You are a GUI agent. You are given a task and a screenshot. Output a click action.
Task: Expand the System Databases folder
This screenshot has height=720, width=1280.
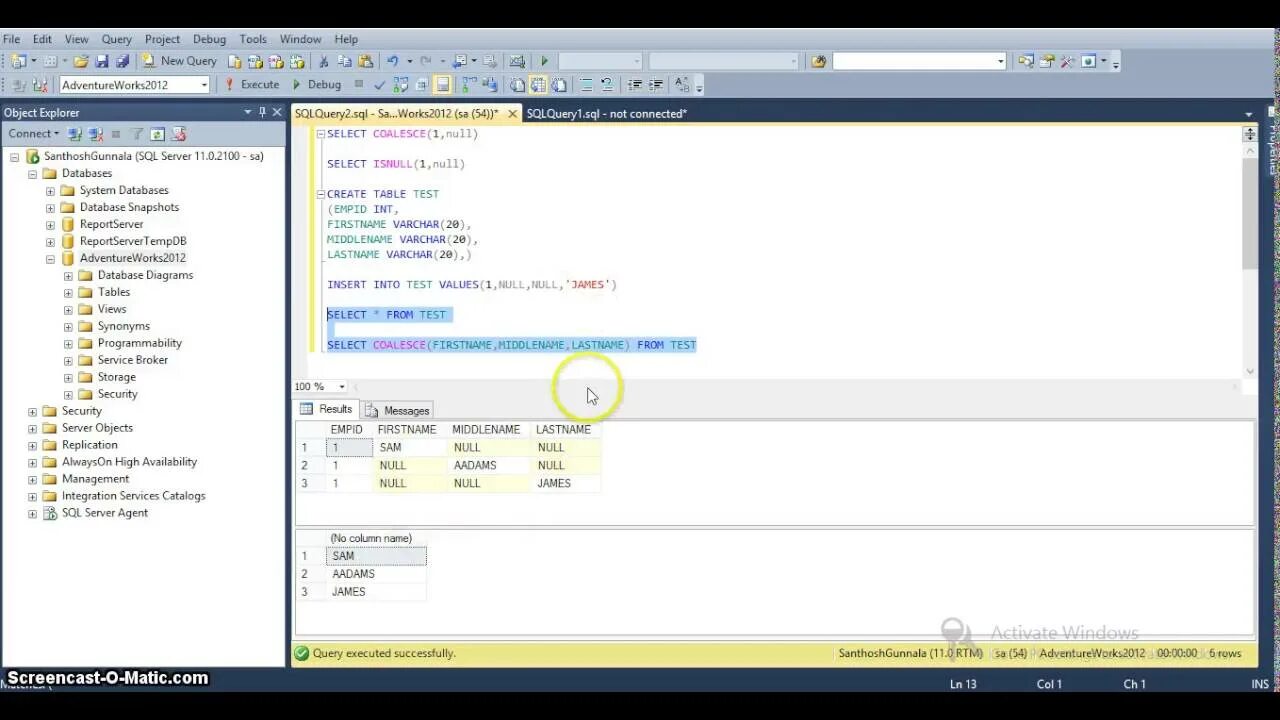50,190
